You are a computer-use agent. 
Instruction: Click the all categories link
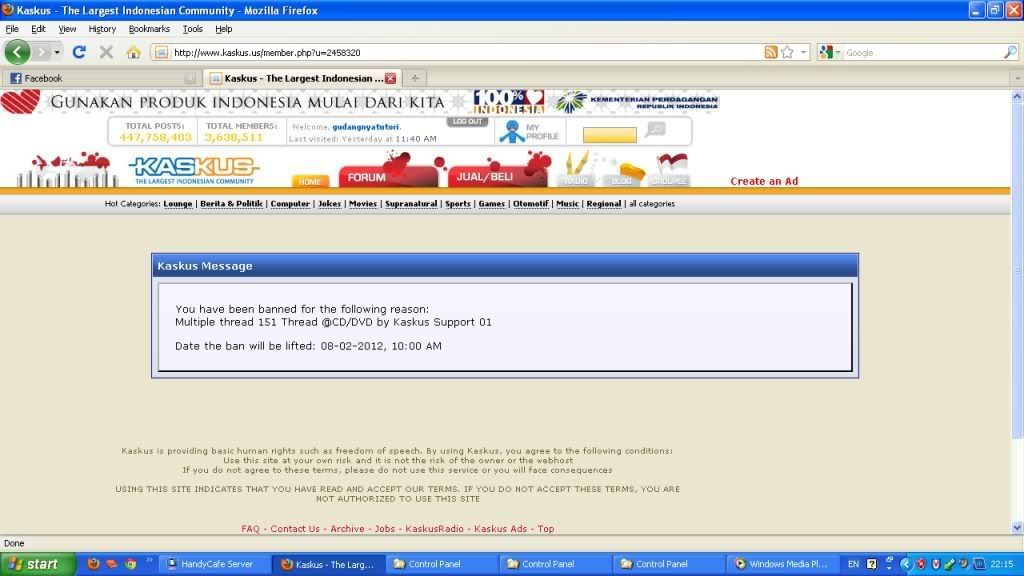(x=652, y=204)
